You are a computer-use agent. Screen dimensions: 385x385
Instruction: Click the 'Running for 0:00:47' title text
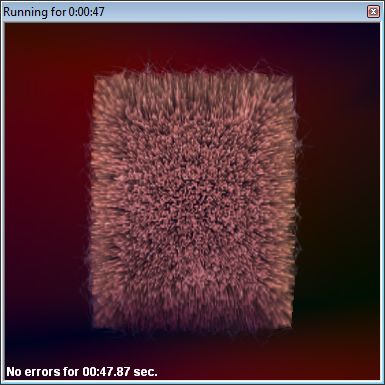pos(54,12)
